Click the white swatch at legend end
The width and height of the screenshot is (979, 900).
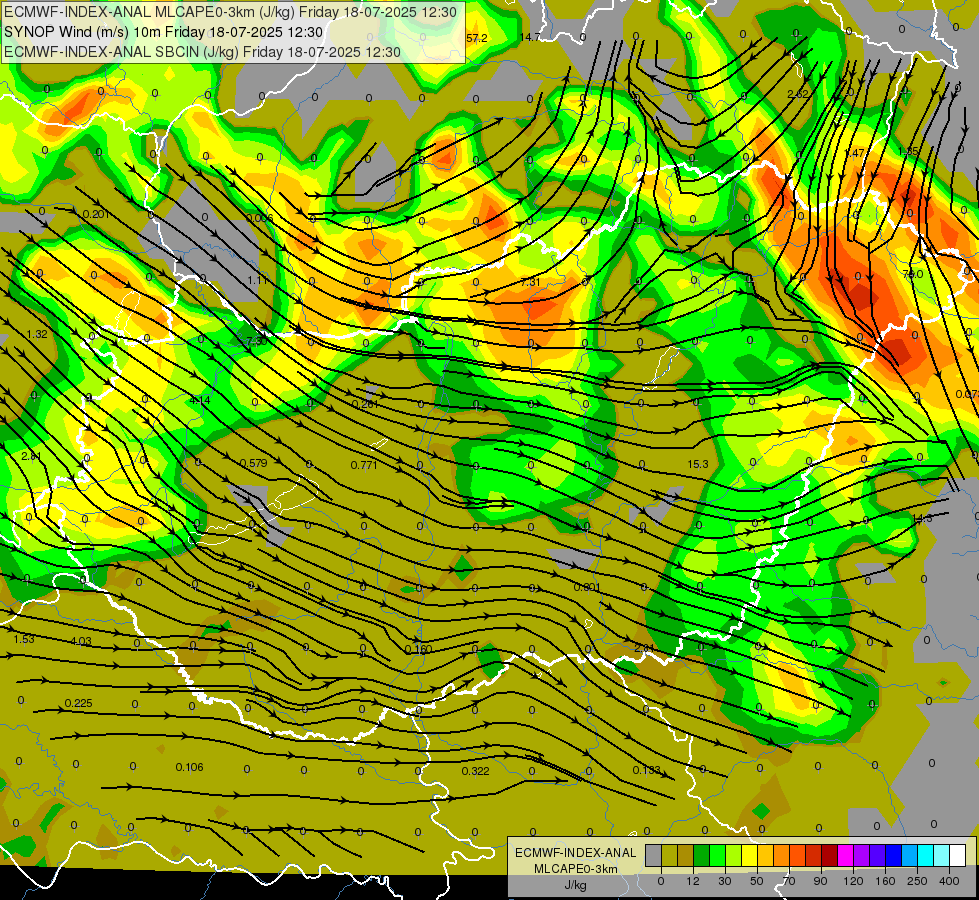point(958,855)
